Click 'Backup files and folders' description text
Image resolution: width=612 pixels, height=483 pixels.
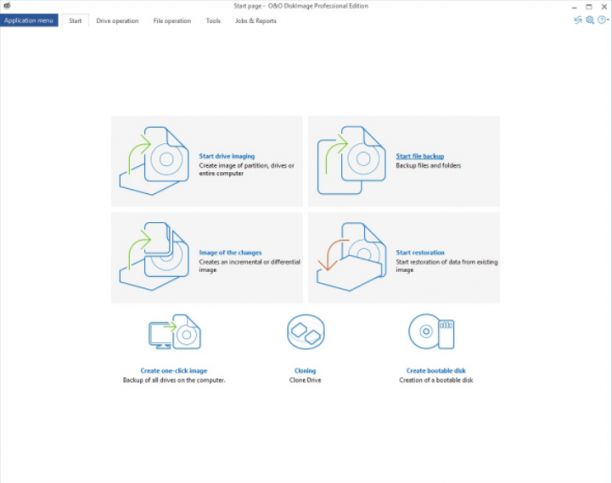click(428, 166)
